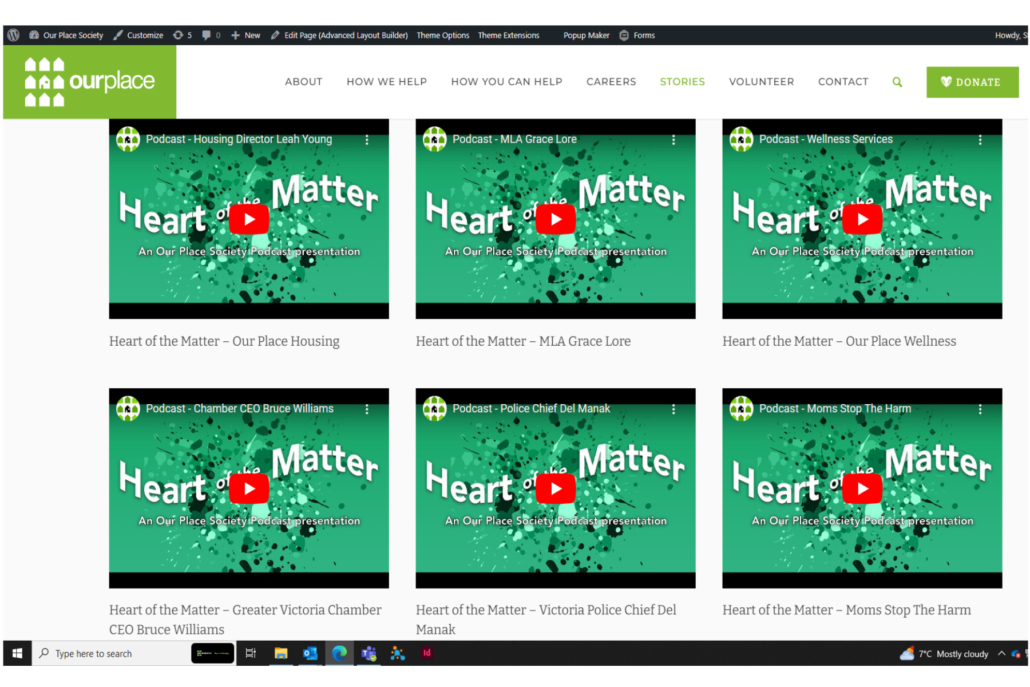
Task: Click the green DONATE button
Action: coord(972,82)
